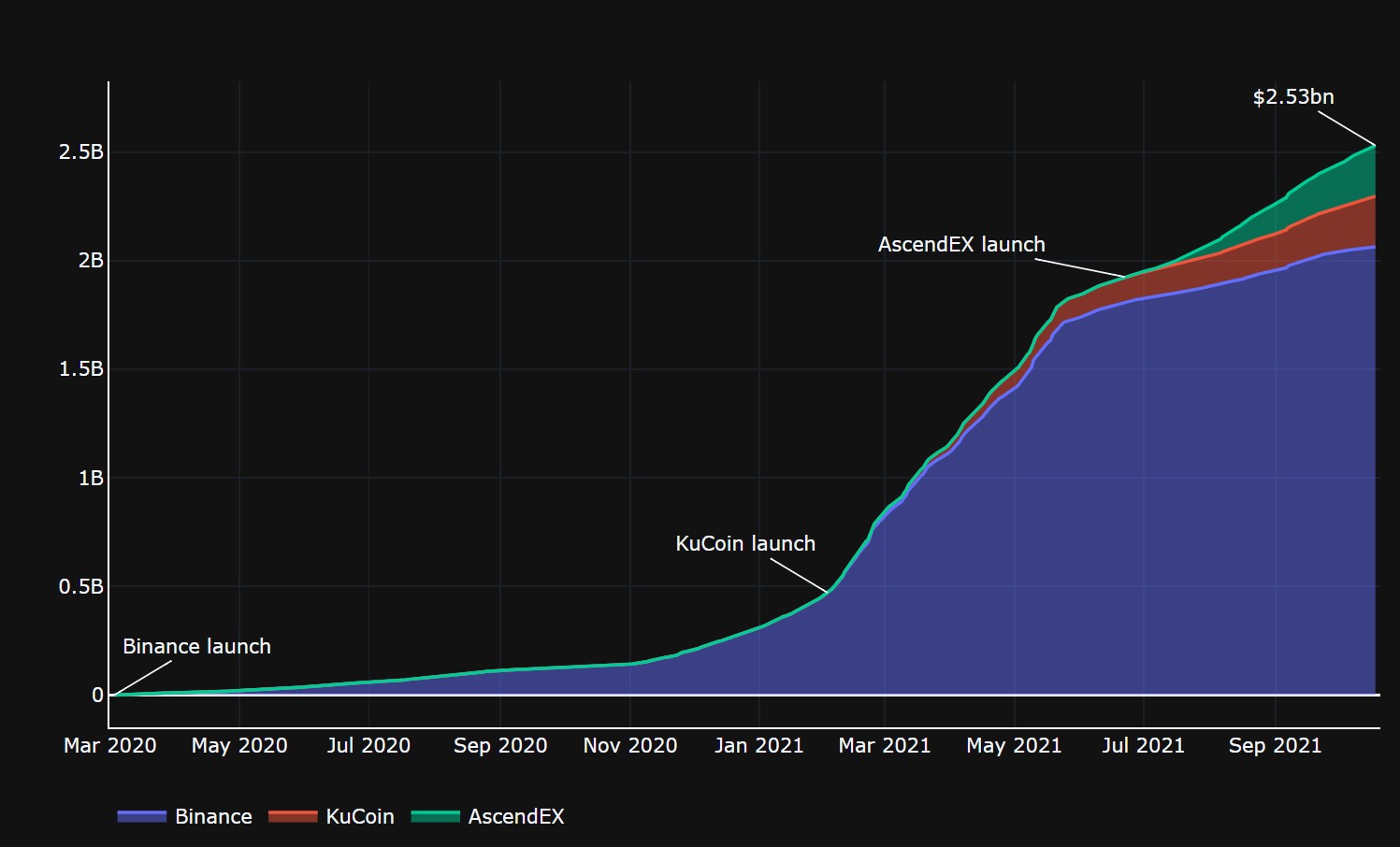Click the "0.5B" y-axis tick label

(x=81, y=587)
